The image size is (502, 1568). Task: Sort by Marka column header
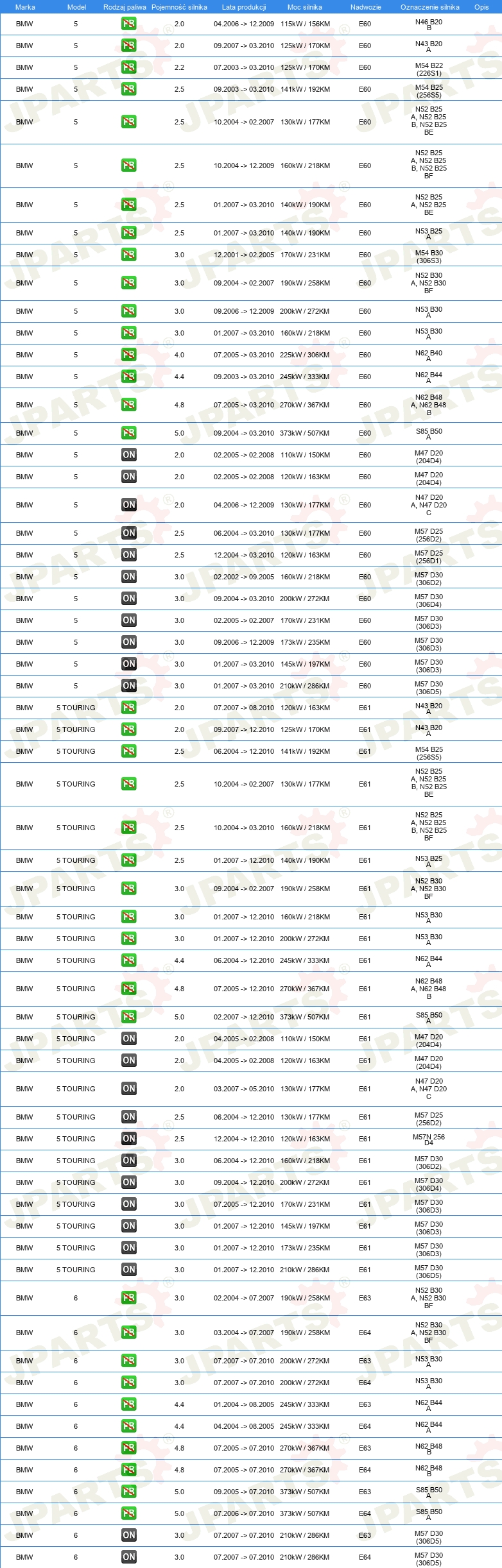pyautogui.click(x=25, y=7)
